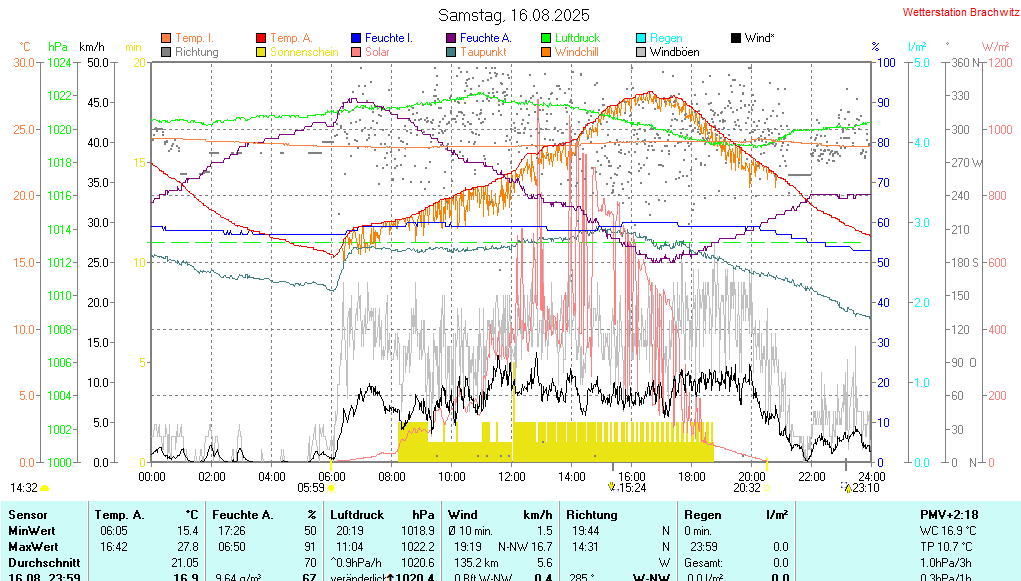Click the purple Feuchte A. legend square
1021x581 pixels.
click(451, 38)
